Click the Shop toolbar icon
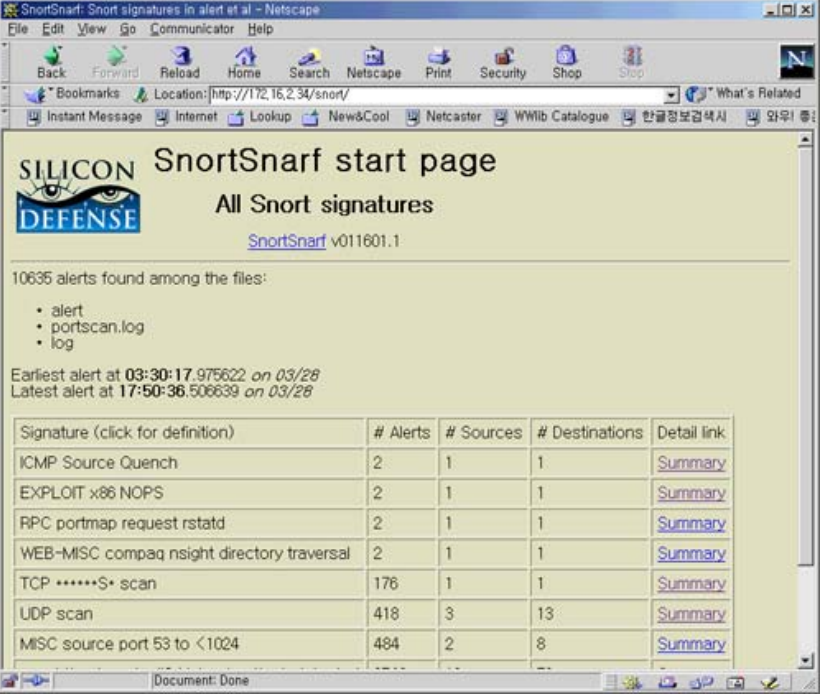 point(567,62)
